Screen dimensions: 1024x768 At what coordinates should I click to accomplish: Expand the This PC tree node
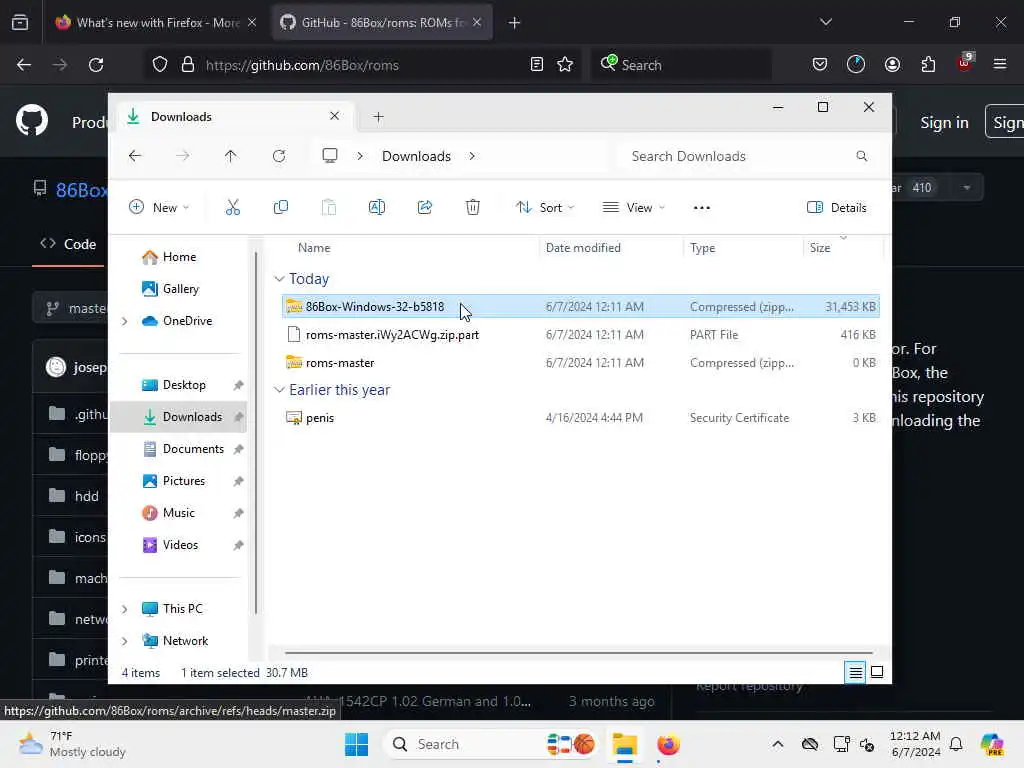[x=125, y=609]
